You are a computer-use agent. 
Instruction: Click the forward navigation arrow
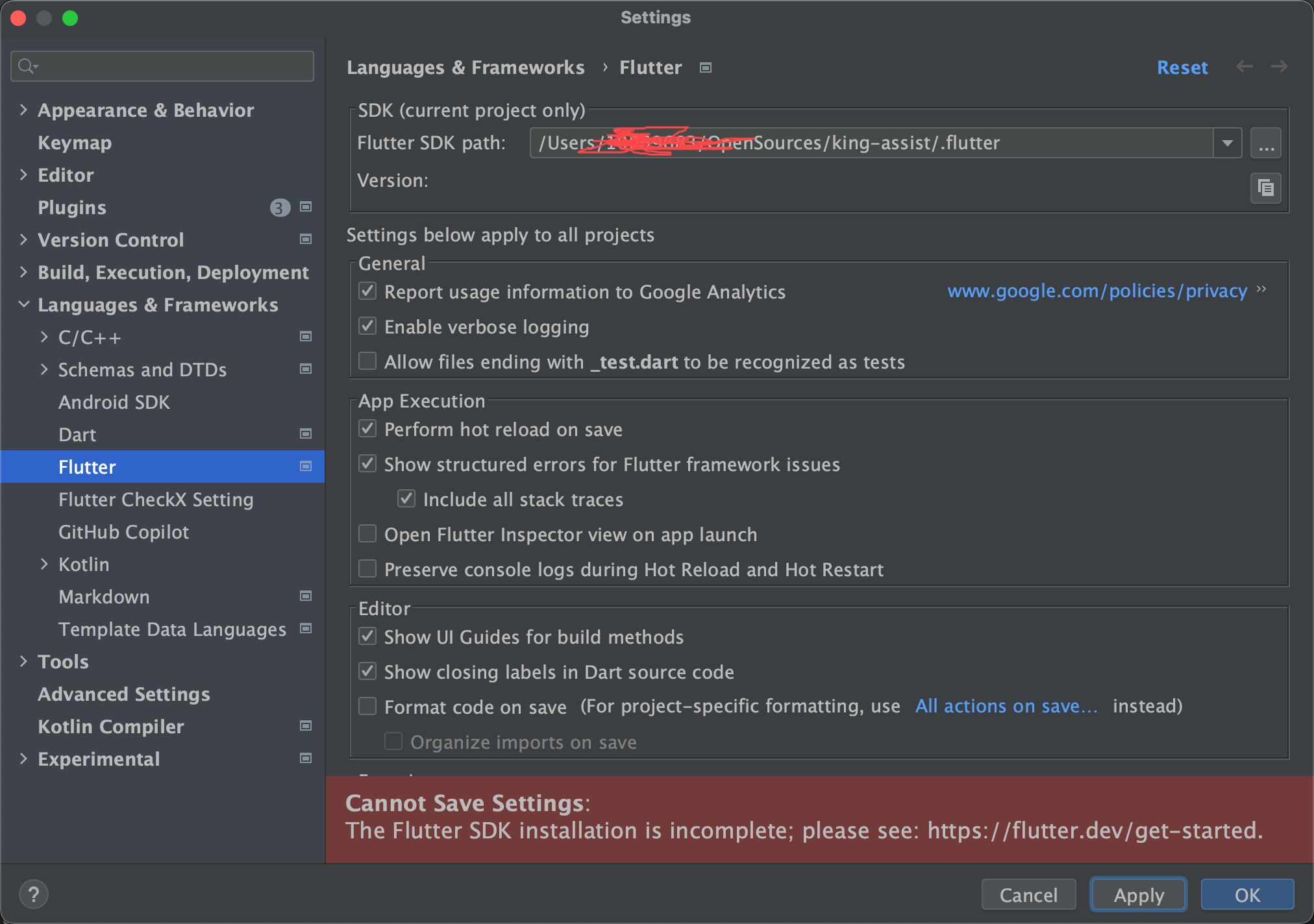tap(1279, 67)
